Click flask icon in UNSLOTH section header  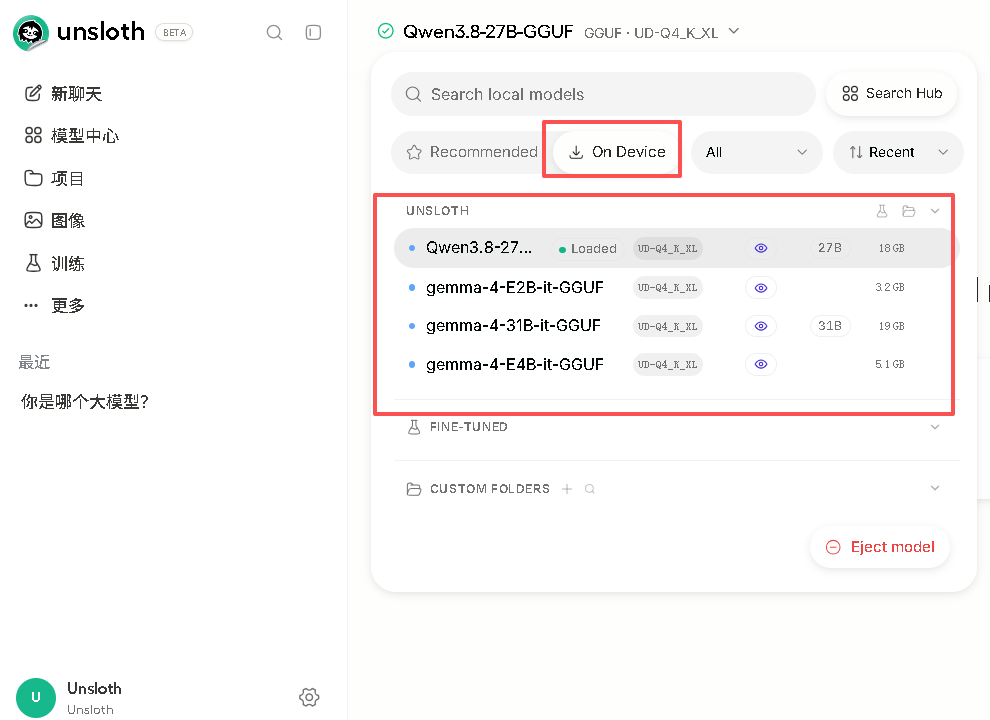point(882,211)
